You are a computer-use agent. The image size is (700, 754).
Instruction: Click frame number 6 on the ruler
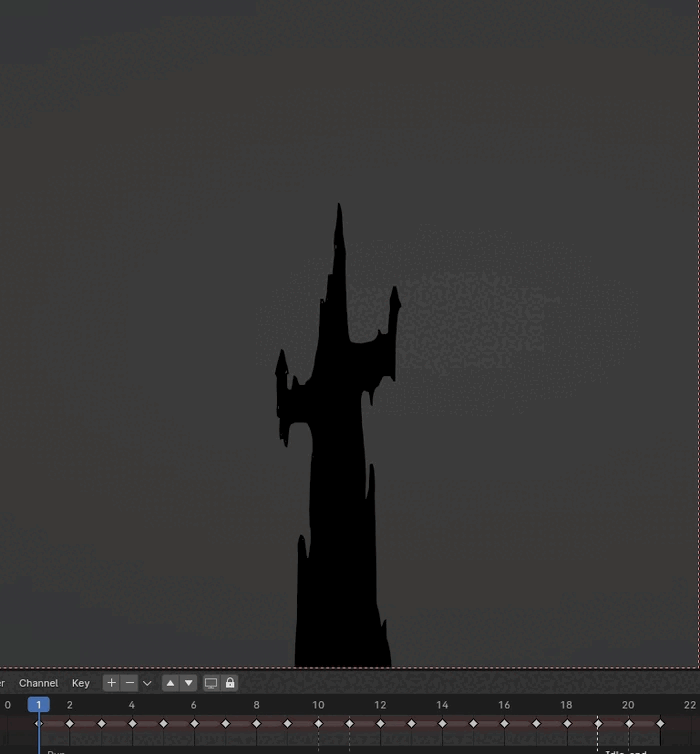tap(194, 705)
